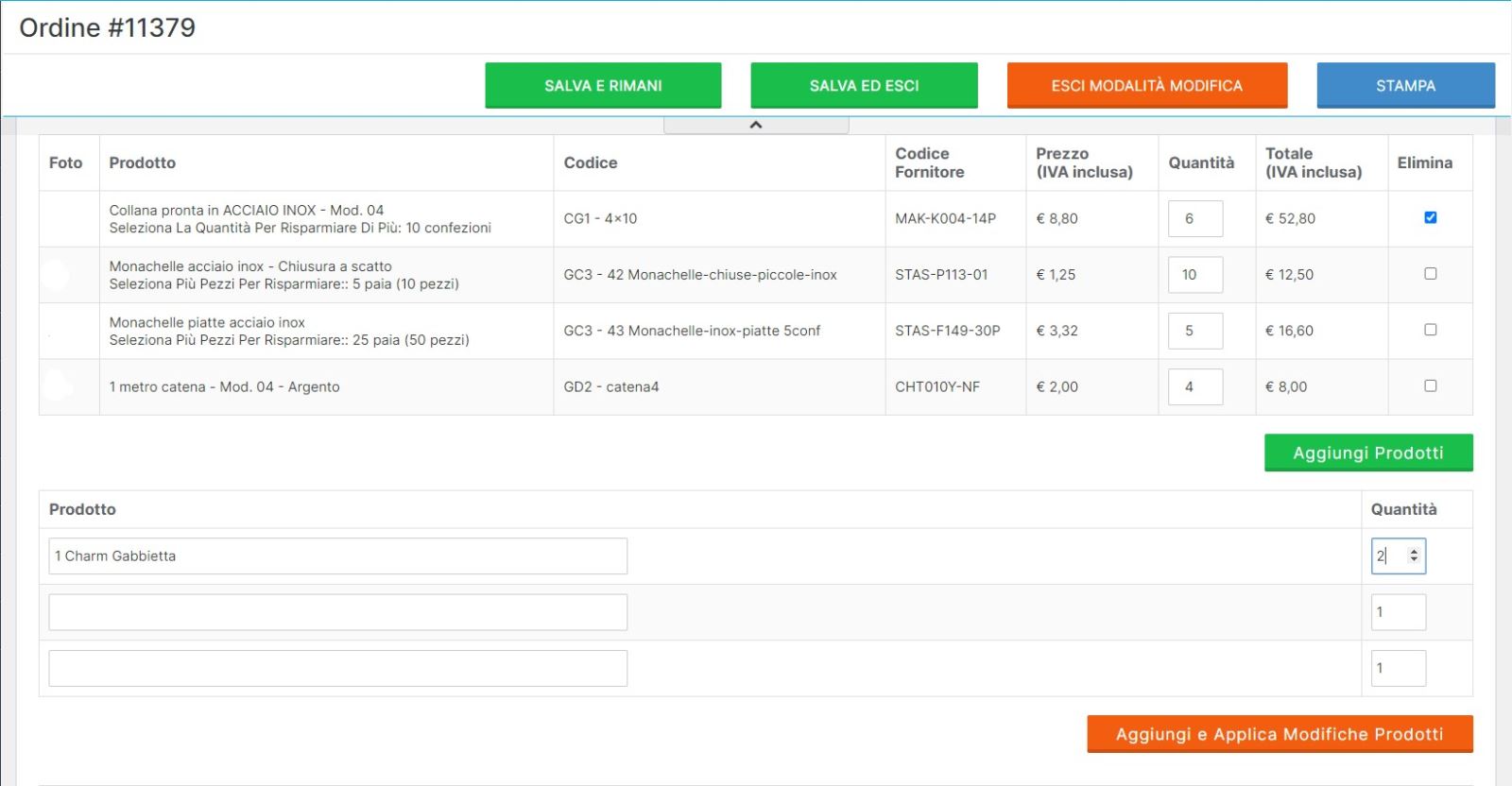This screenshot has width=1512, height=786.
Task: Print the order with STAMPA
Action: [x=1405, y=85]
